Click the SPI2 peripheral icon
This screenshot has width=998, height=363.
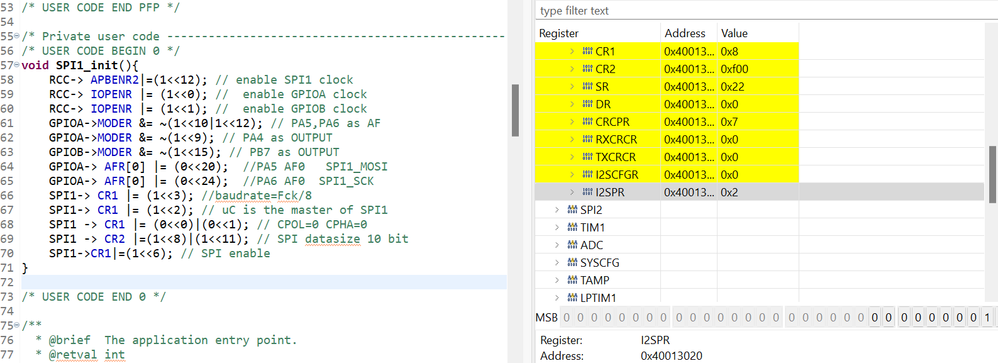tap(572, 209)
